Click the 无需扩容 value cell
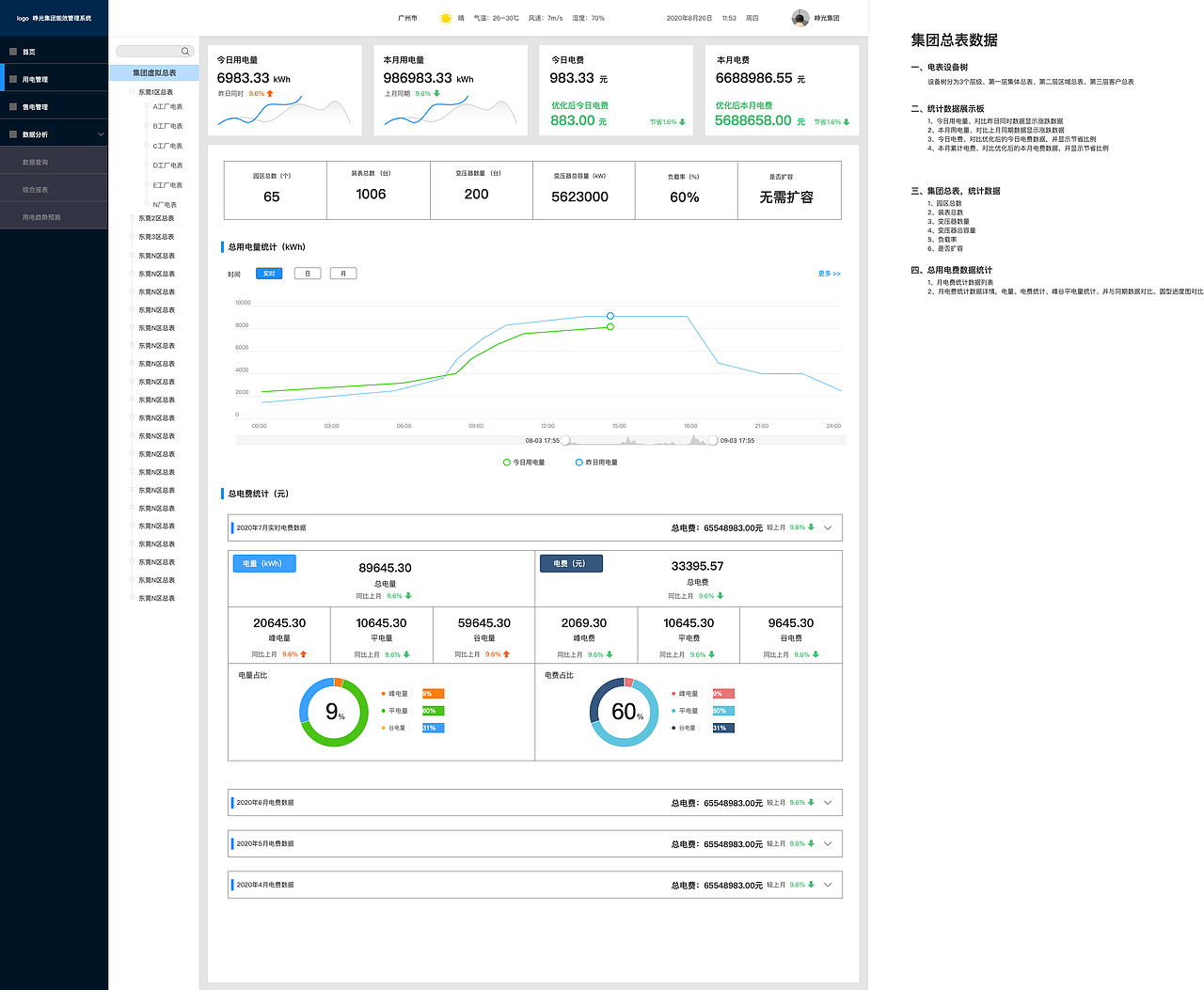The width and height of the screenshot is (1204, 990). [x=786, y=197]
